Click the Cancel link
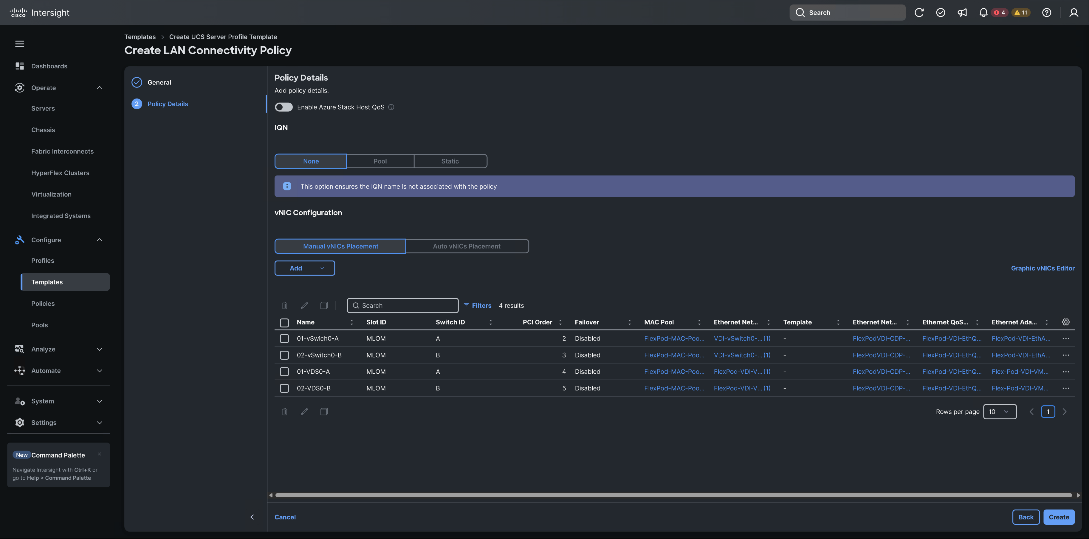1089x539 pixels. click(285, 517)
